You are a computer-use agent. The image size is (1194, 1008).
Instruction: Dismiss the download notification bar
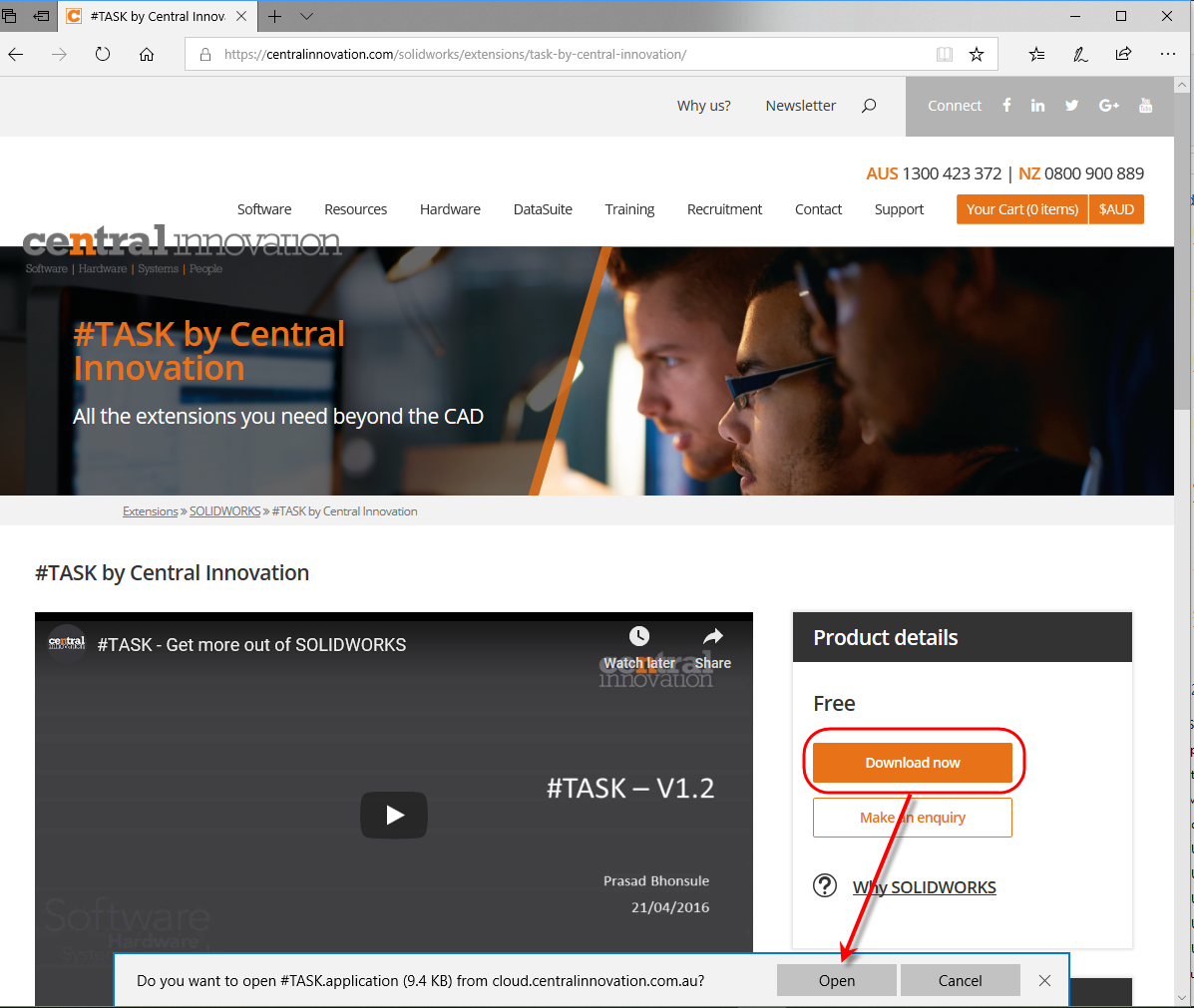click(x=1044, y=981)
